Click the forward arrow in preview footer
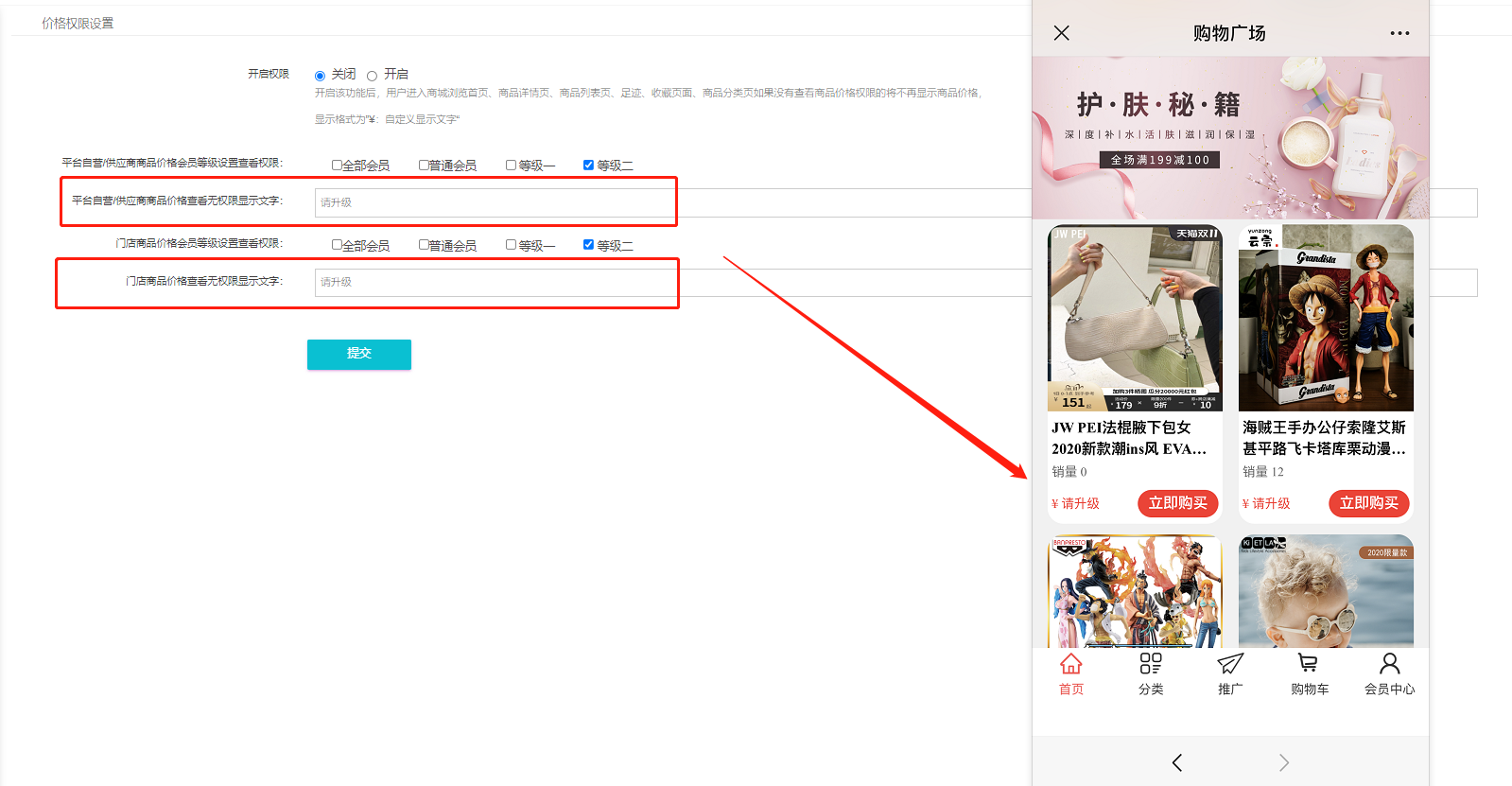 [1283, 762]
